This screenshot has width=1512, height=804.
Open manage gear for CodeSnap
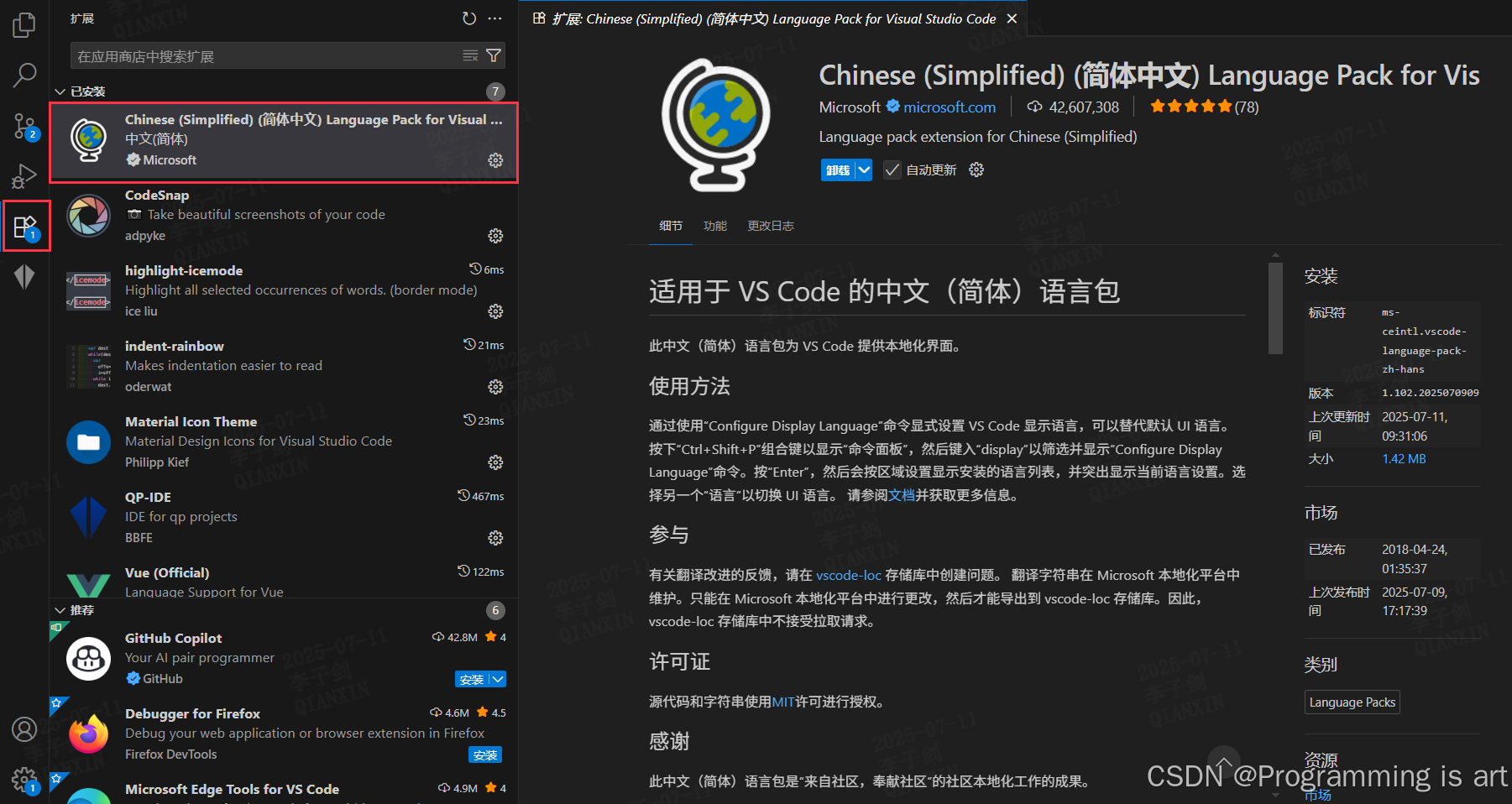tap(495, 235)
